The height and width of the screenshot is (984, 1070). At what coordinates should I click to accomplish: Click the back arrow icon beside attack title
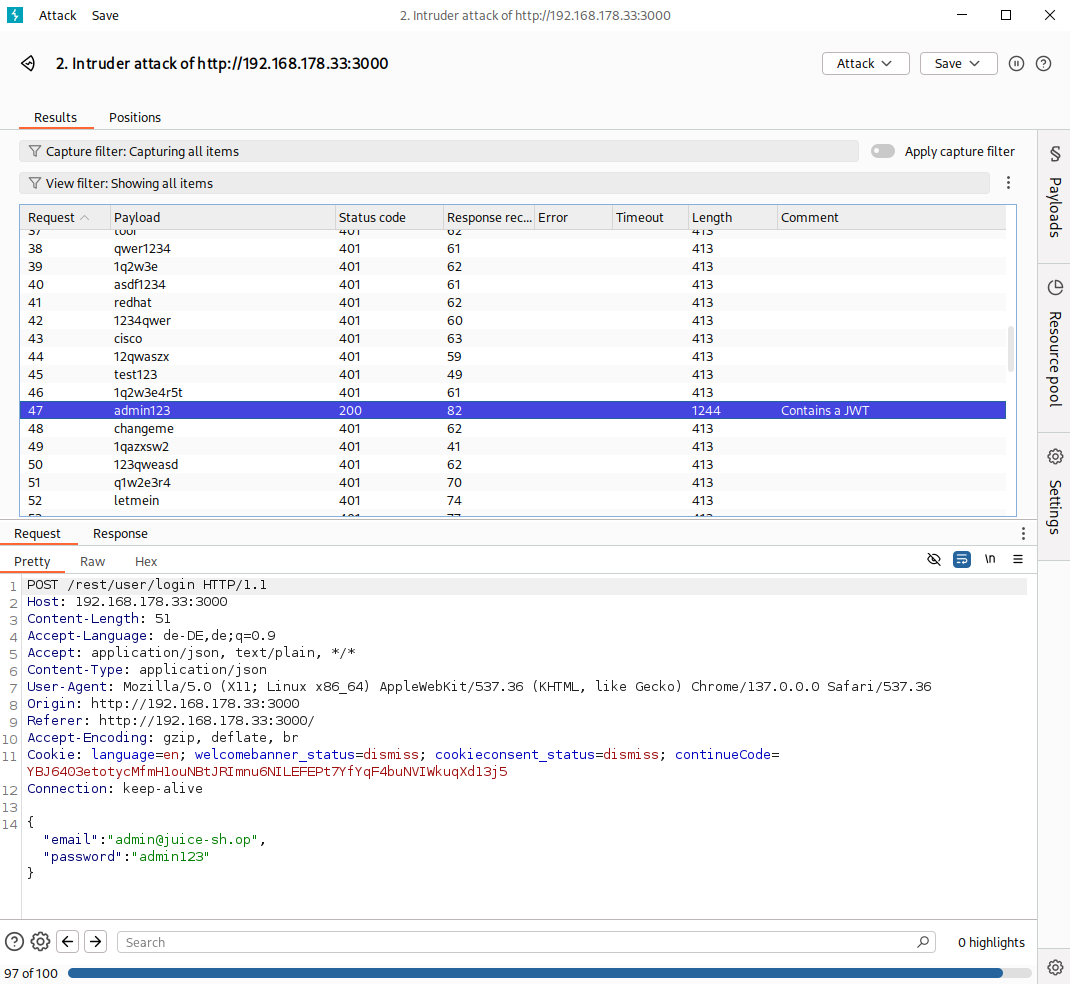28,63
